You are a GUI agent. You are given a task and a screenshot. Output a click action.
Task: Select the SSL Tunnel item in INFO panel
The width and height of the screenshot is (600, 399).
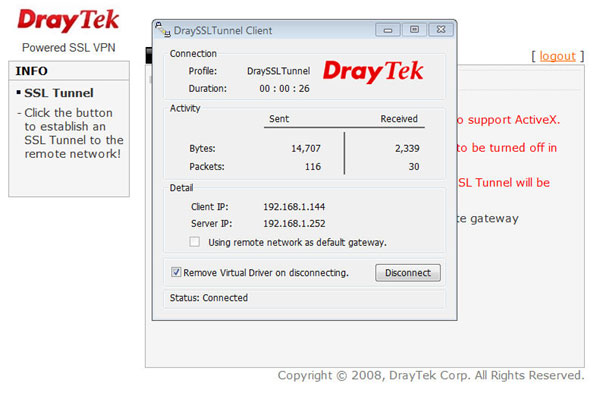pyautogui.click(x=59, y=93)
